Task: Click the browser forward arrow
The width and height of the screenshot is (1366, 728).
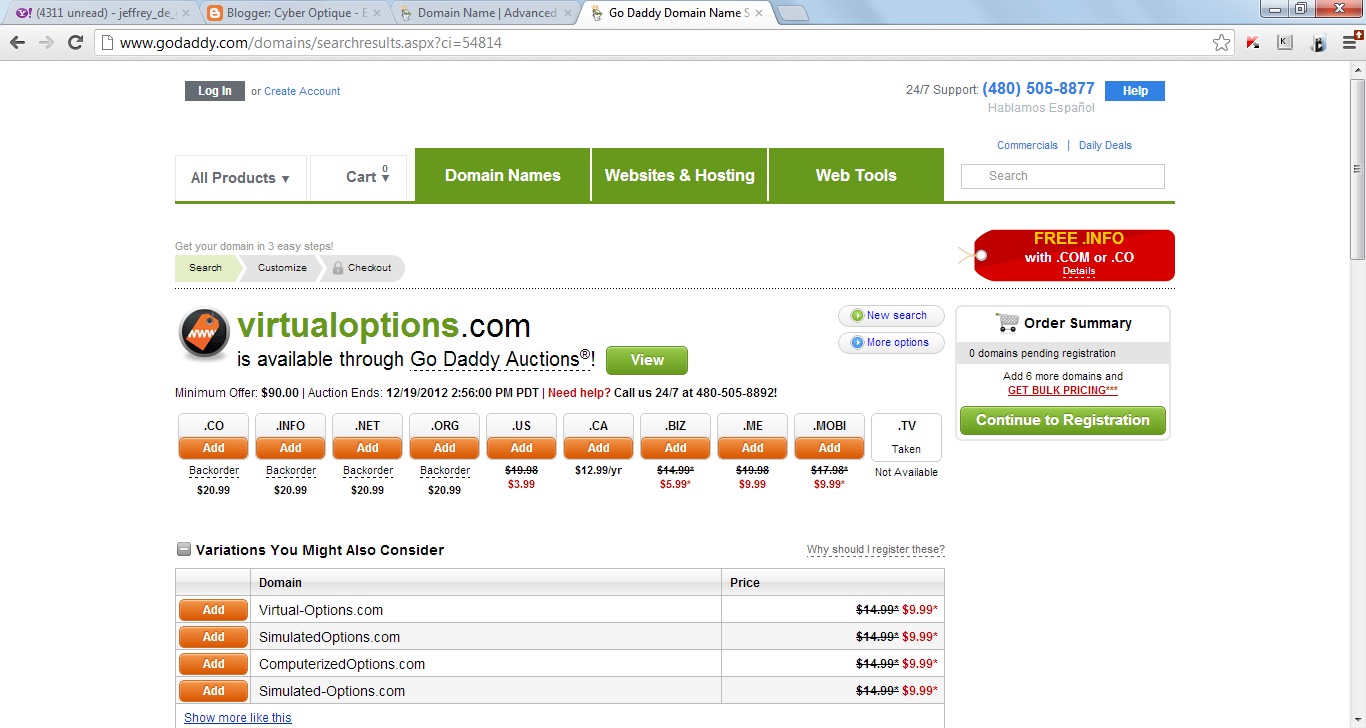Action: coord(45,42)
